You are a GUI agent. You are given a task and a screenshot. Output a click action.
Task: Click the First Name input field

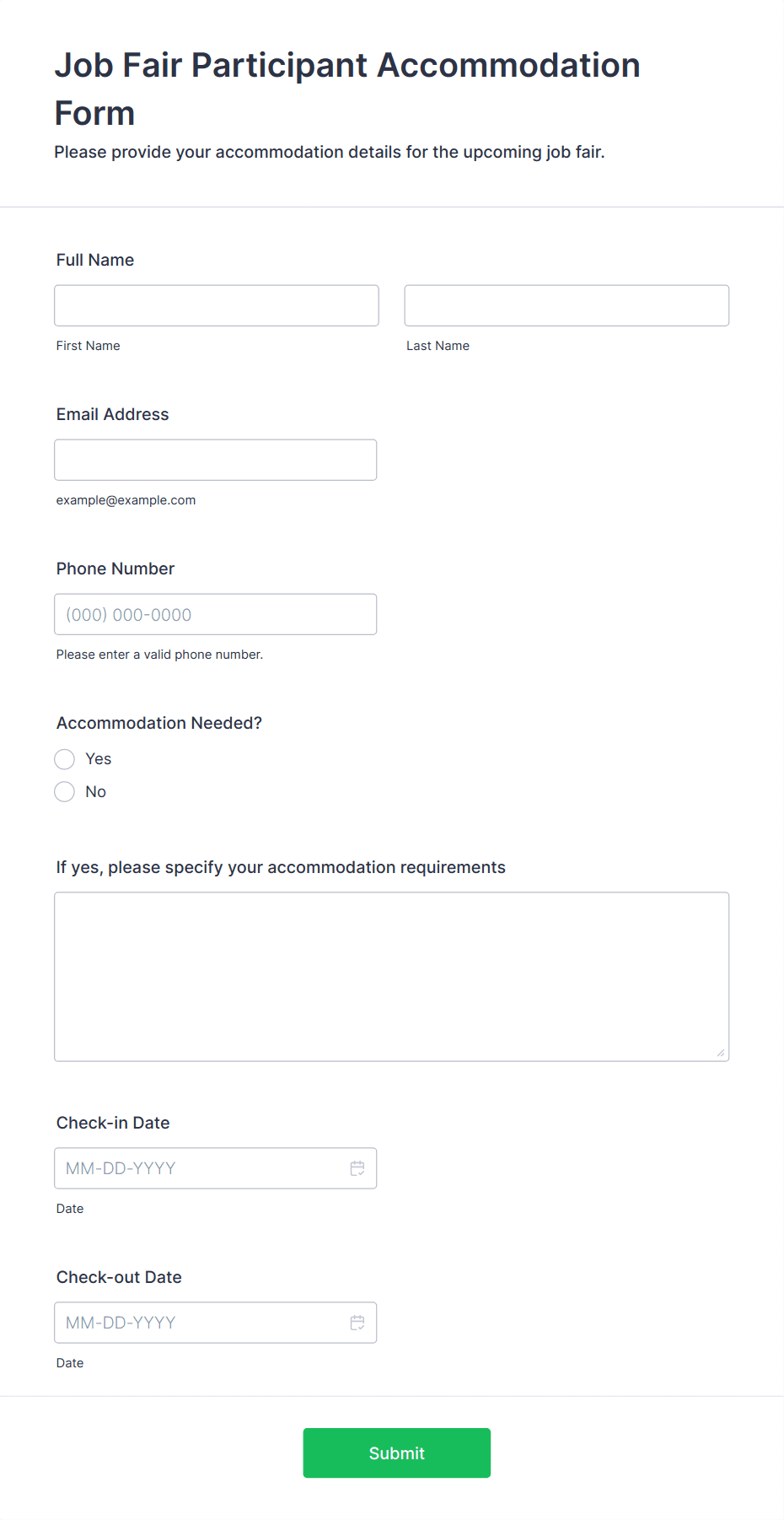(x=217, y=305)
